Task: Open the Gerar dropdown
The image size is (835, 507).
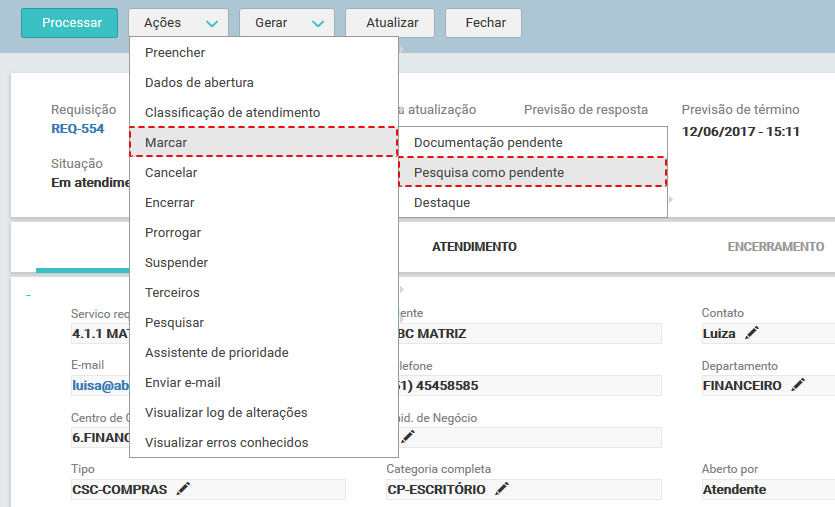Action: point(286,23)
